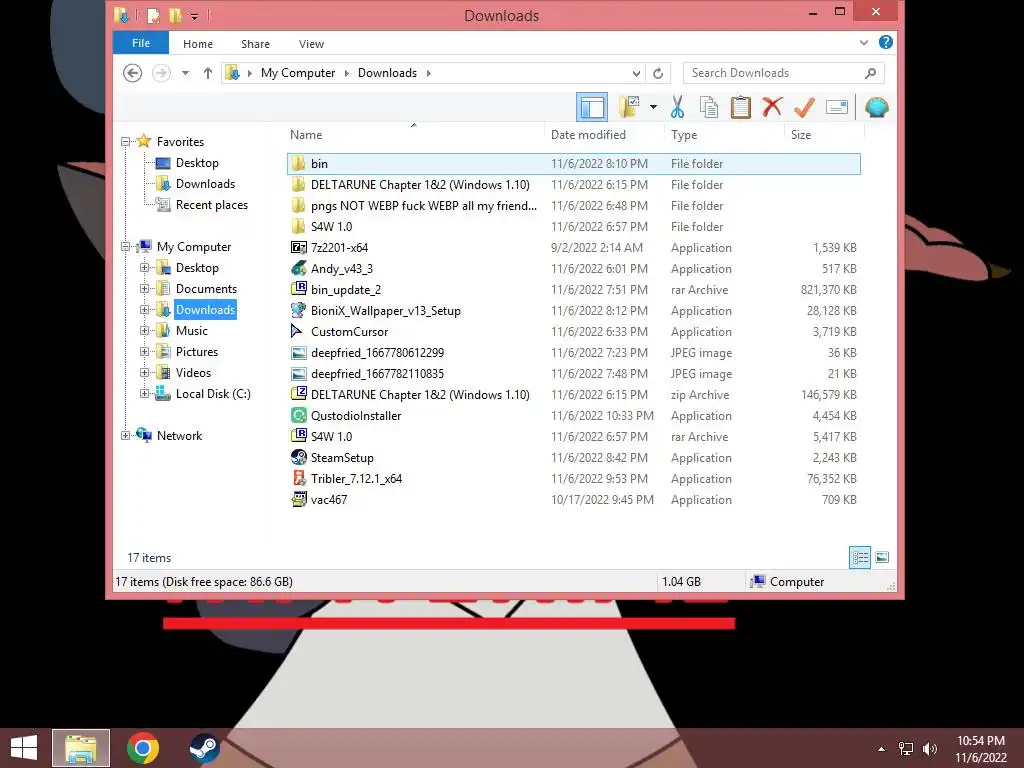Refresh the Downloads folder view
Image resolution: width=1024 pixels, height=768 pixels.
point(658,73)
